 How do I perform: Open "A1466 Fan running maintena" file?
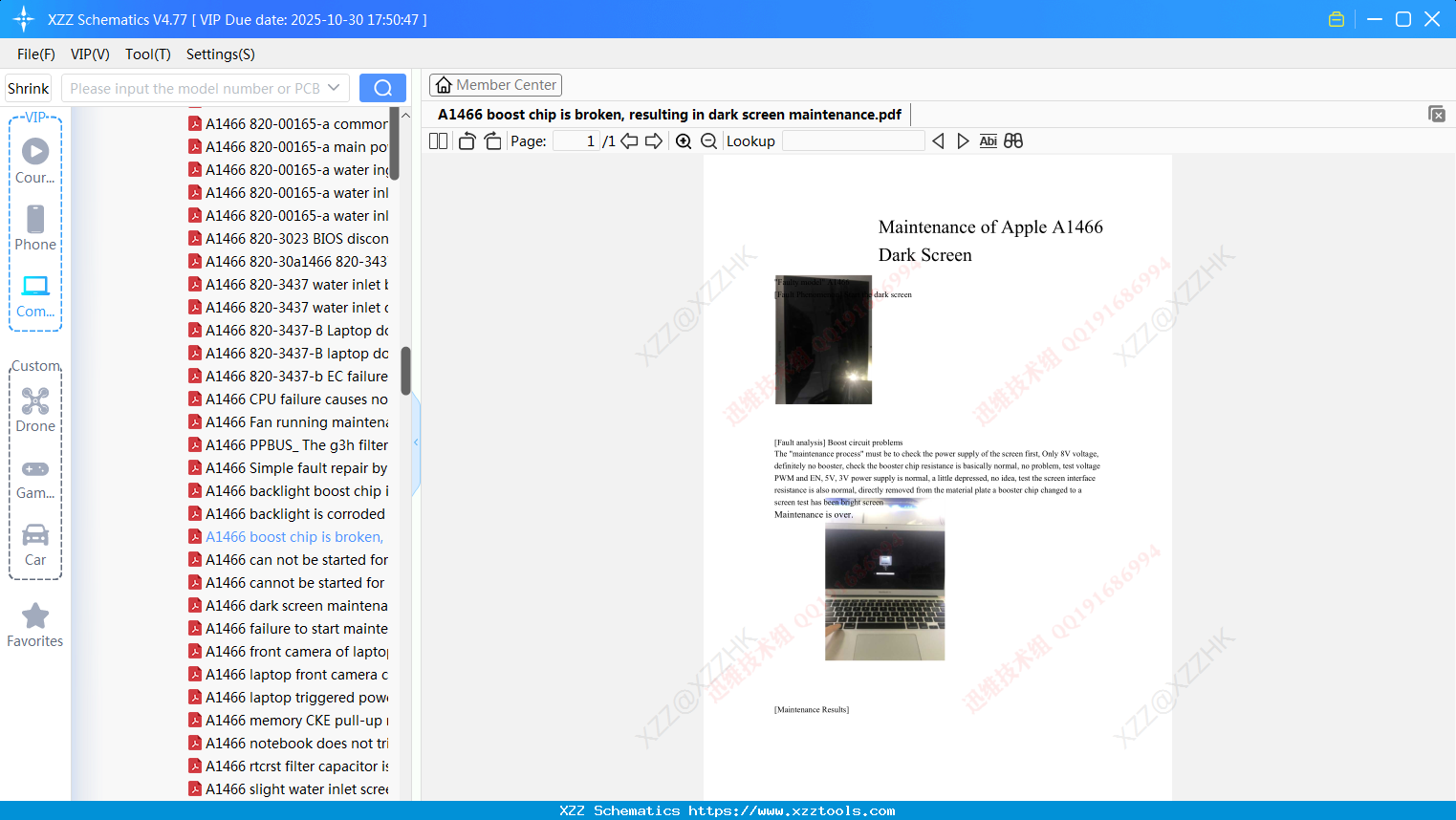click(288, 422)
